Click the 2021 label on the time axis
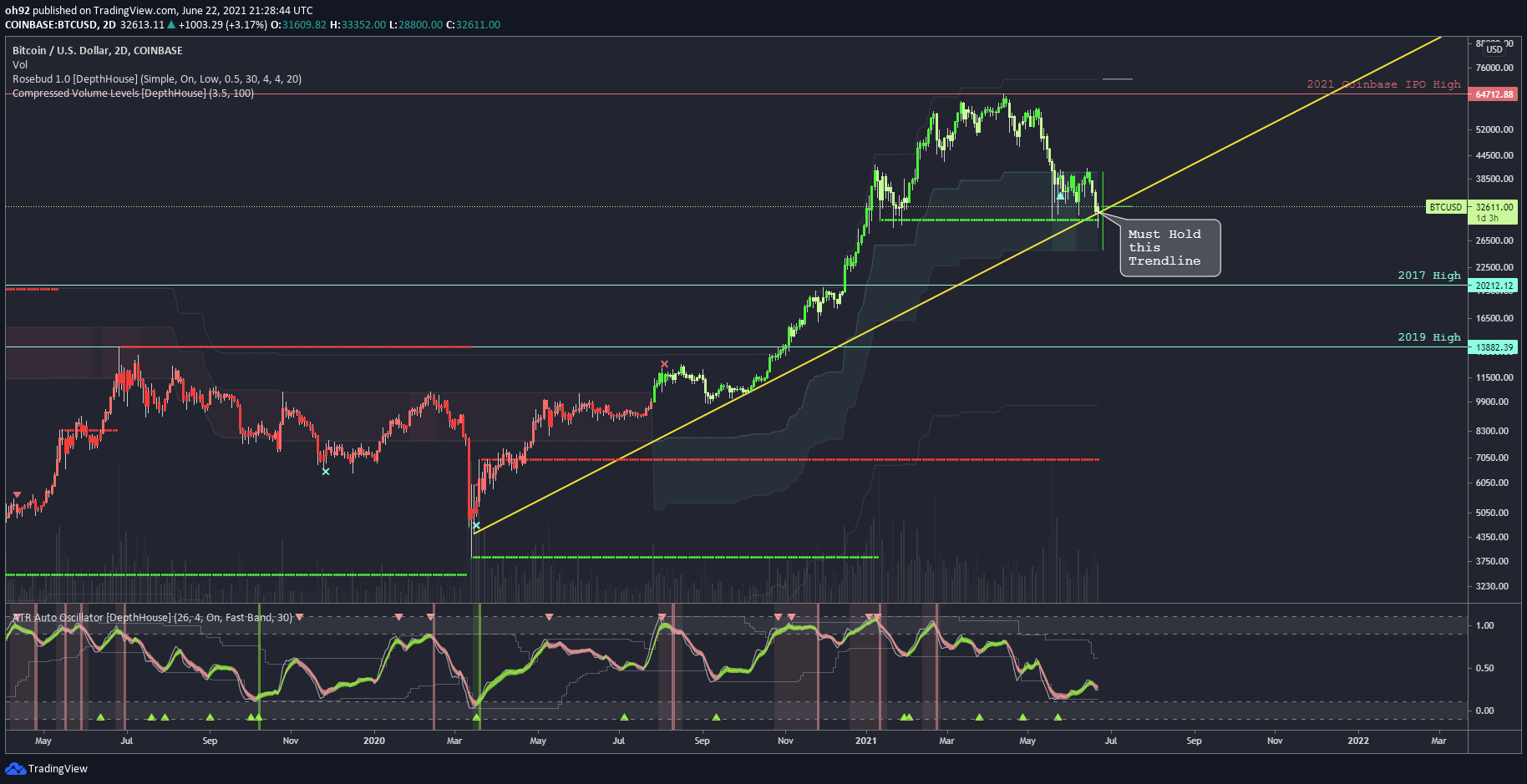Image resolution: width=1527 pixels, height=784 pixels. point(866,741)
